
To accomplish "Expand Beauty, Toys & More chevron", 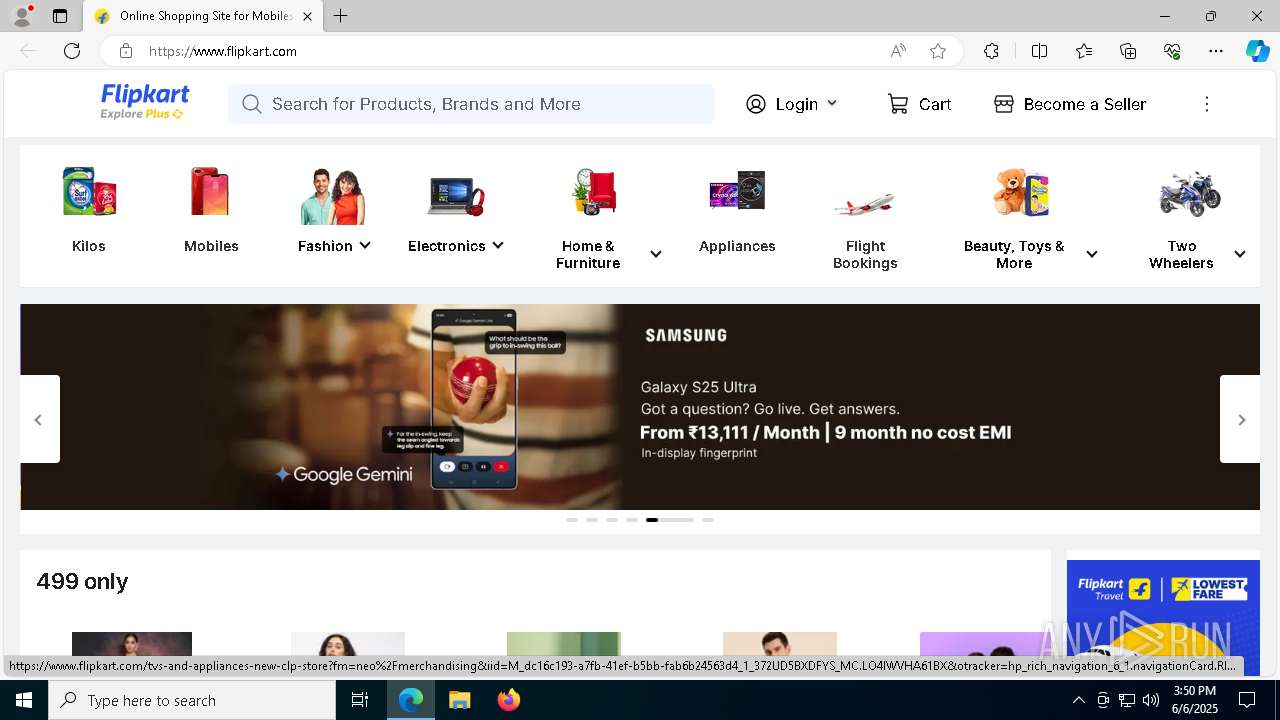I will point(1092,254).
